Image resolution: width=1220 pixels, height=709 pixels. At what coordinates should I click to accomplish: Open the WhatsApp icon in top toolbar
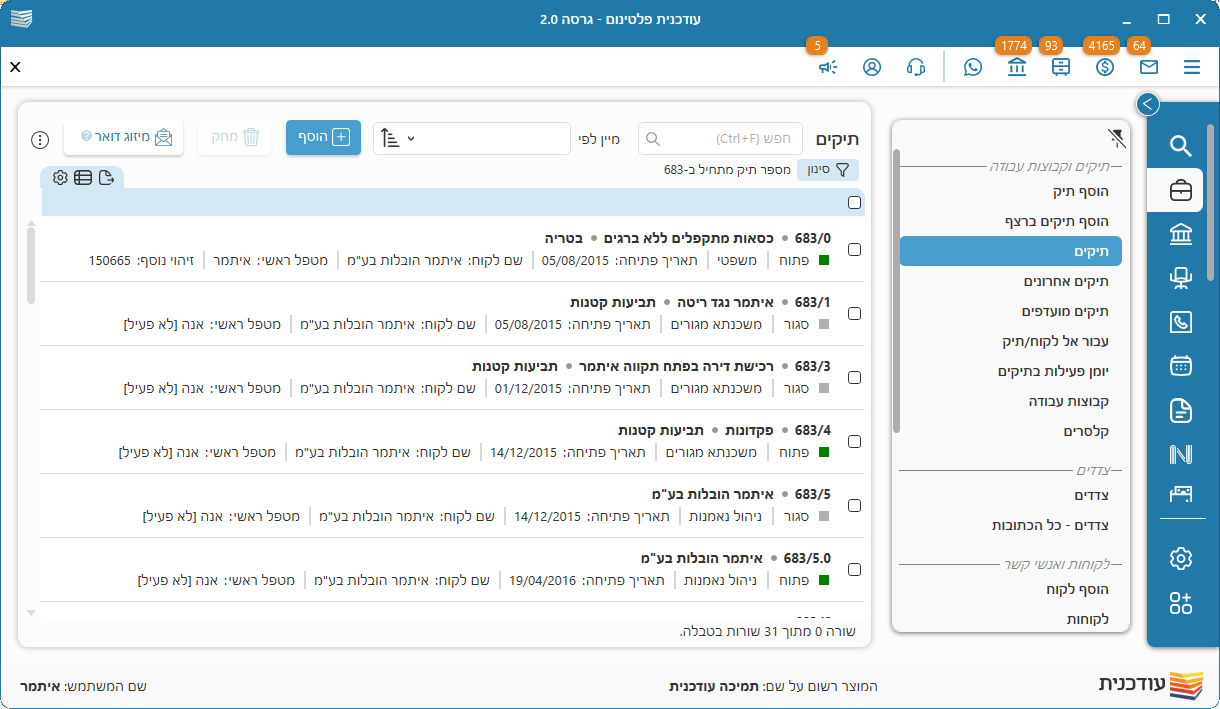click(972, 67)
